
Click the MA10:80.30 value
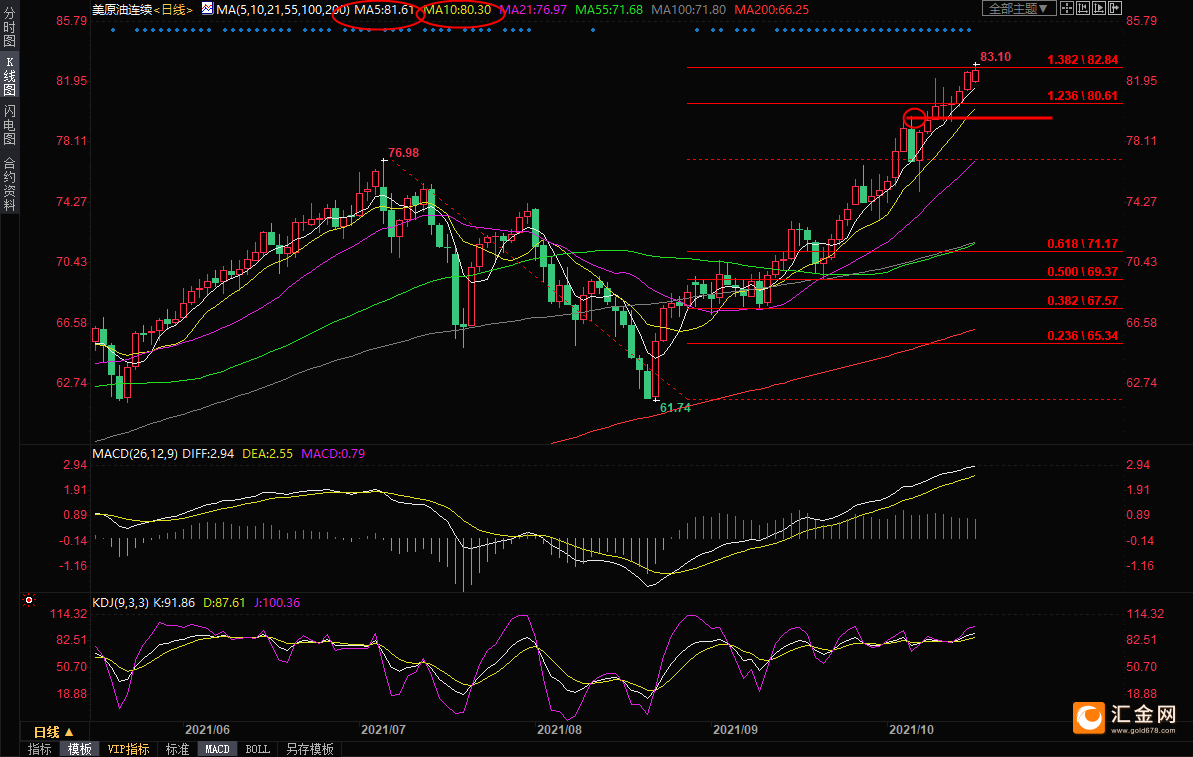coord(457,10)
